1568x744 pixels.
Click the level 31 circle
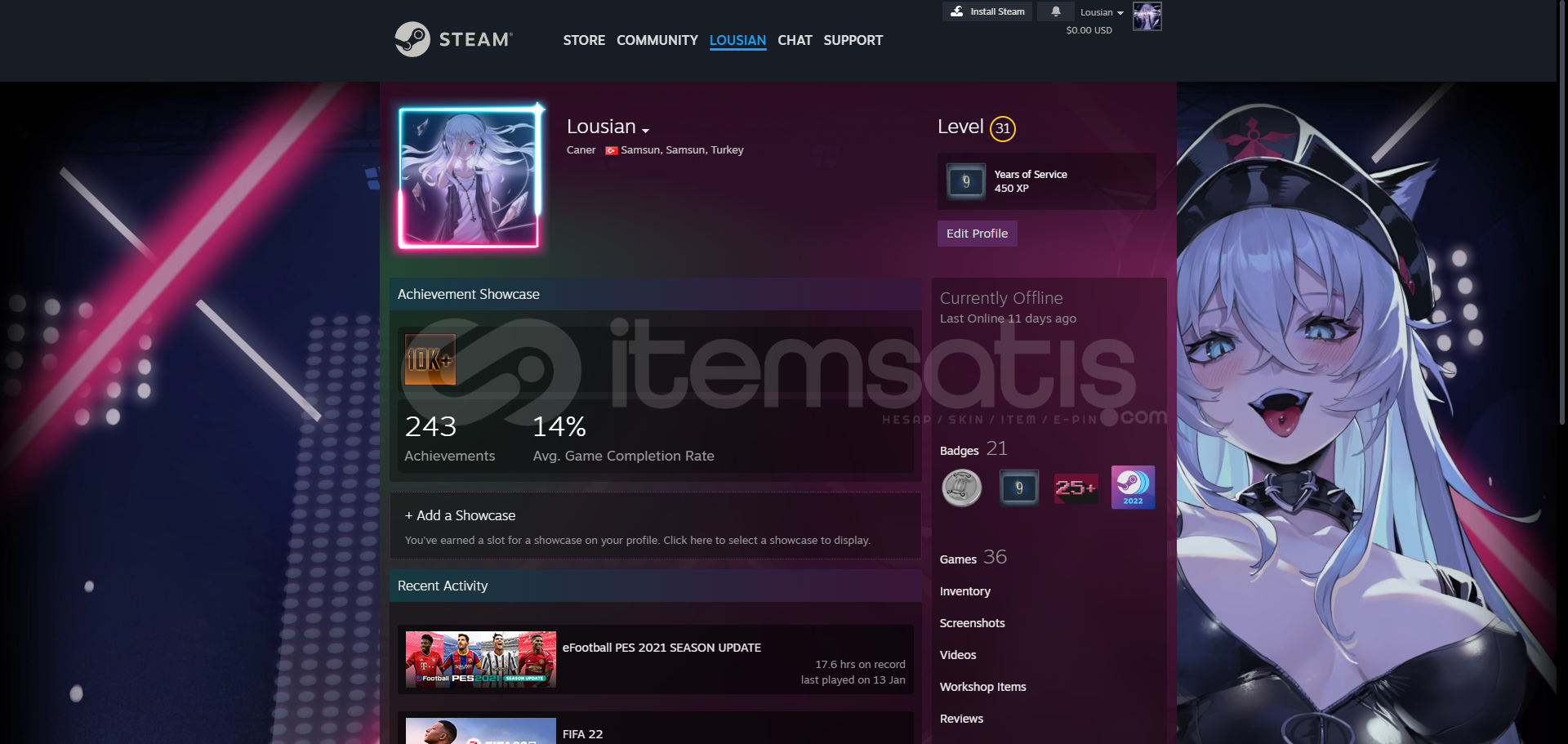pyautogui.click(x=1002, y=128)
